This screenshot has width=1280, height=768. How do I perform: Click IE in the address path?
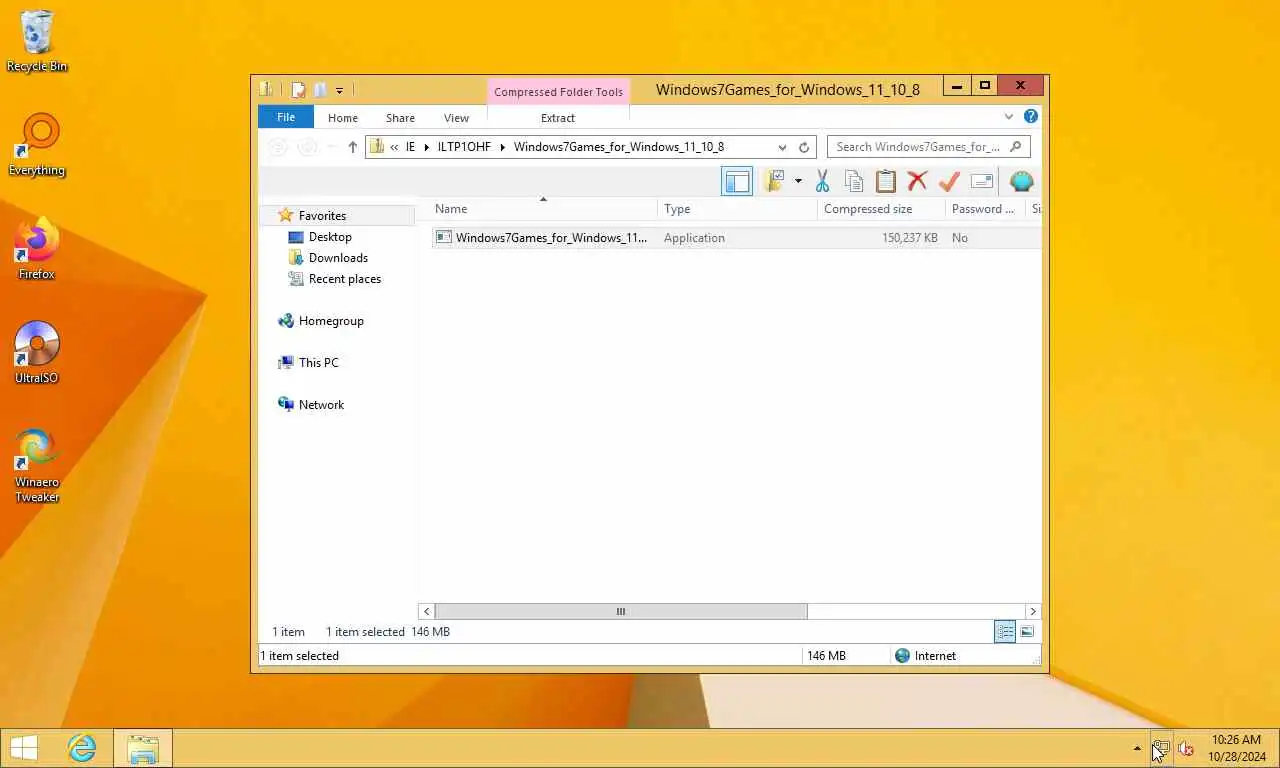[x=410, y=147]
